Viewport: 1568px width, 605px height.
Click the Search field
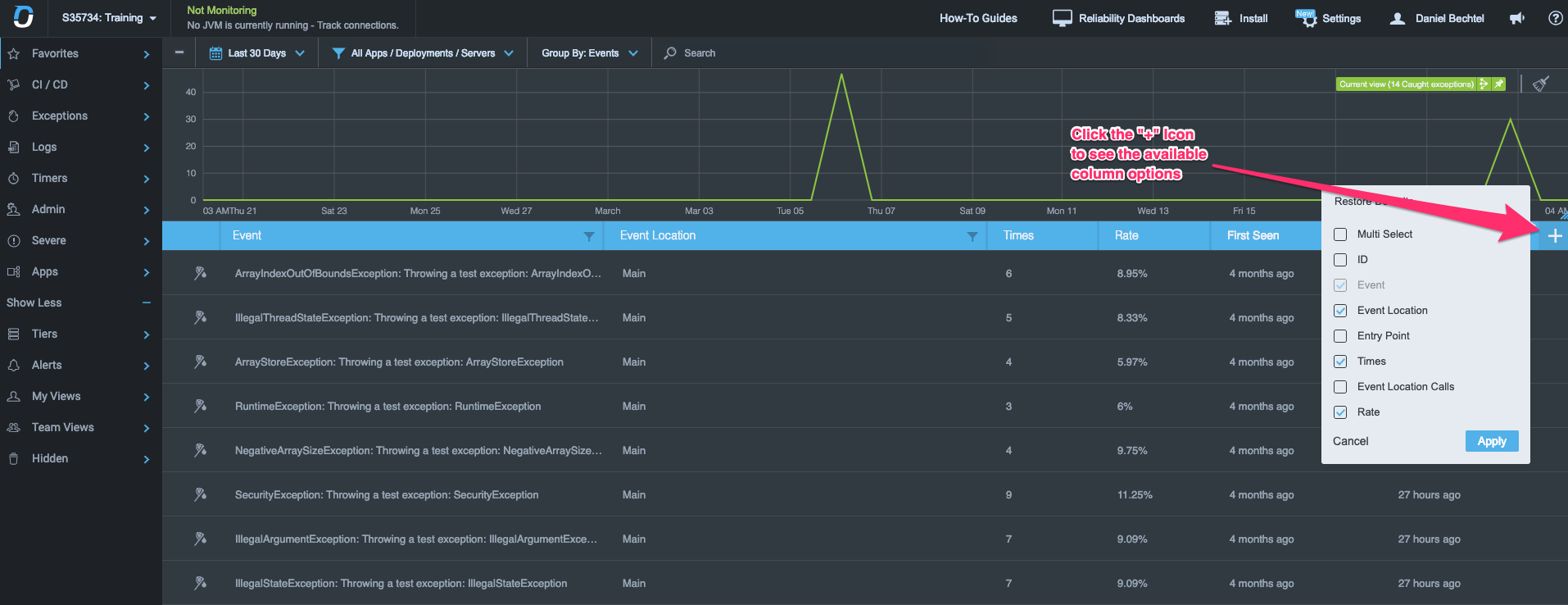click(699, 53)
